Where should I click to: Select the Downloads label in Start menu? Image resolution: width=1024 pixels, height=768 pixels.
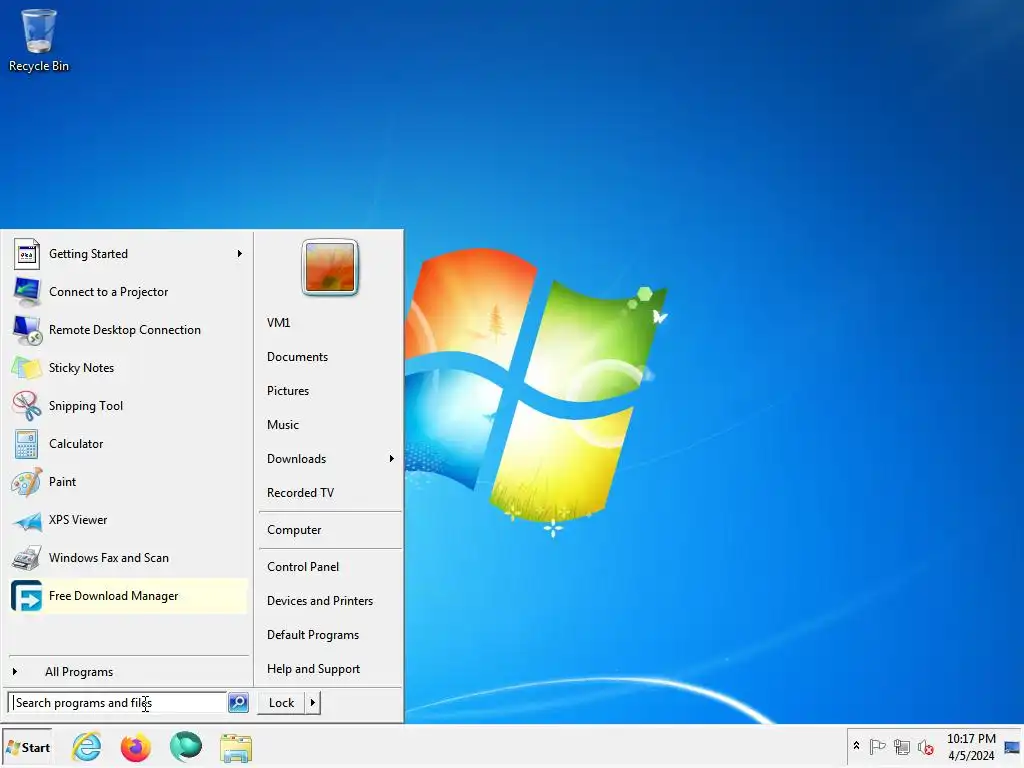(x=296, y=458)
